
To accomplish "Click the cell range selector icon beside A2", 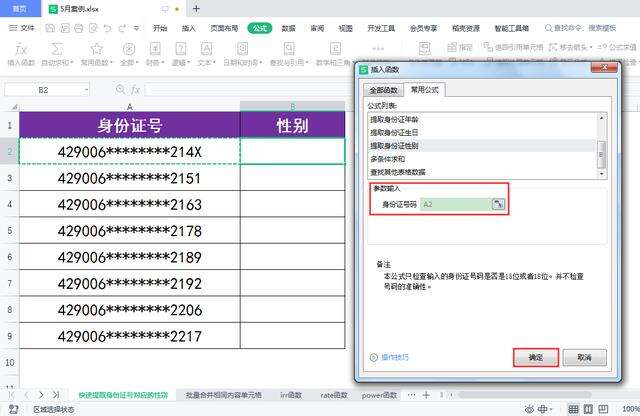I will 498,204.
